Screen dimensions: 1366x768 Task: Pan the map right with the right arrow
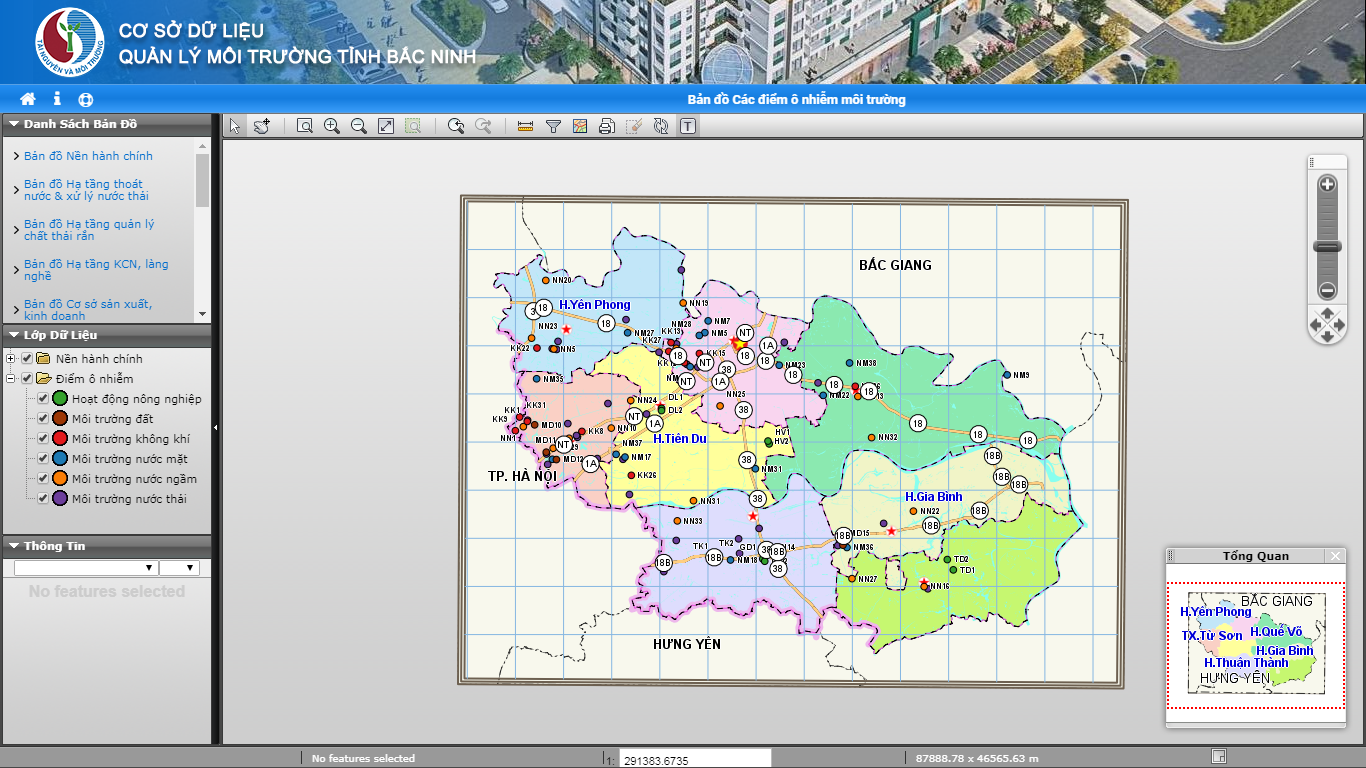[x=1339, y=325]
